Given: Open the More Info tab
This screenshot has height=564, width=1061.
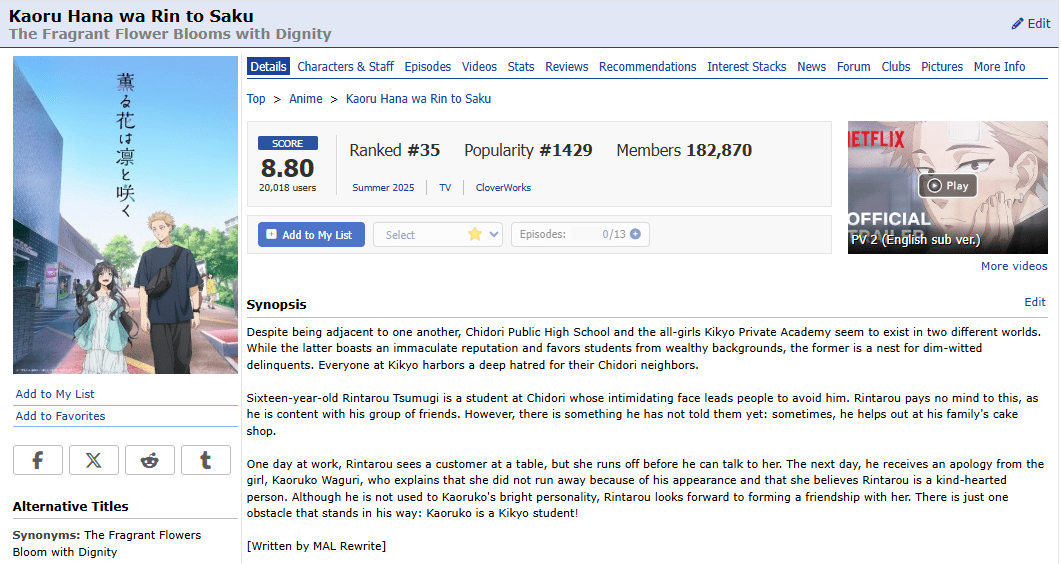Looking at the screenshot, I should (999, 66).
